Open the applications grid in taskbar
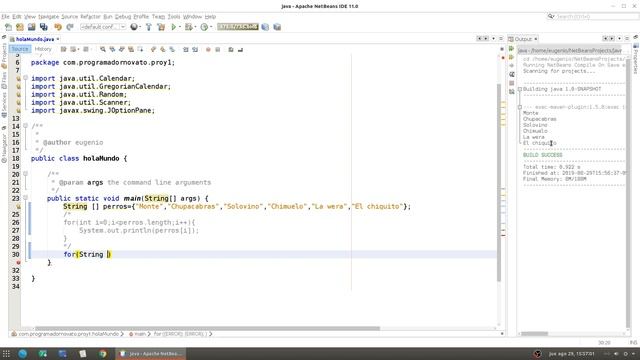 (x=6, y=354)
